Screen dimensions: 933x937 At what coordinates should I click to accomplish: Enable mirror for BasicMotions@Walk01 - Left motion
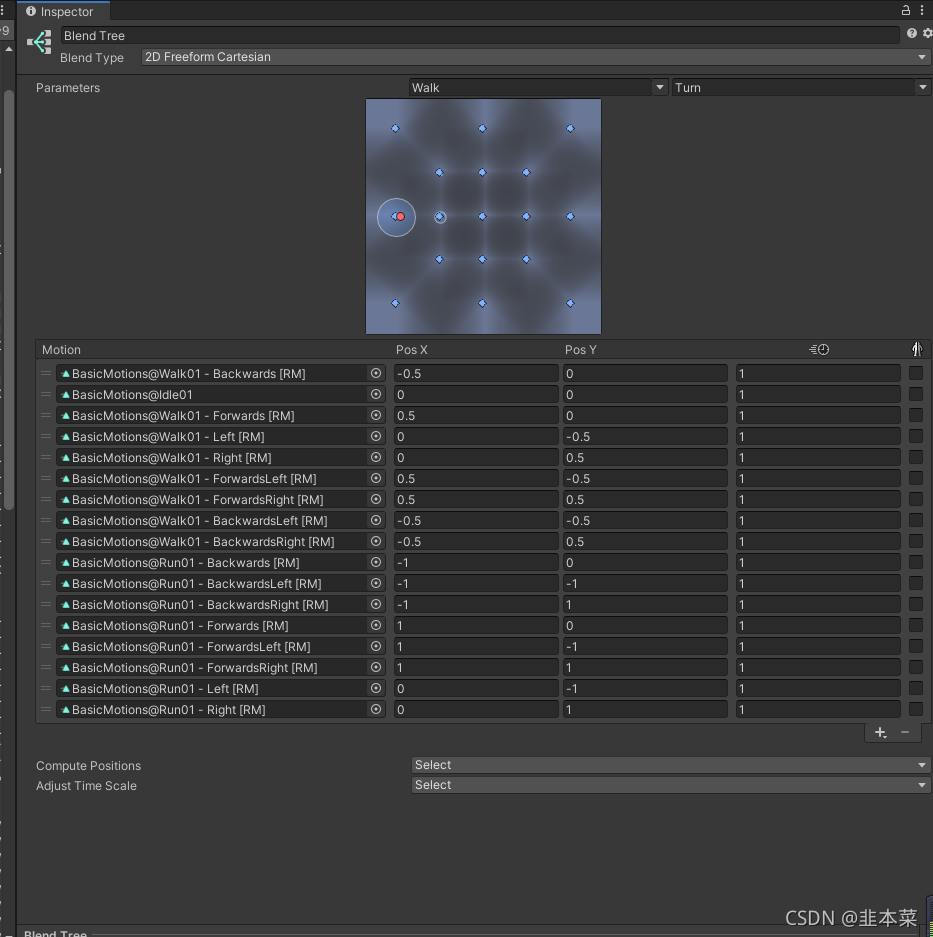point(915,436)
